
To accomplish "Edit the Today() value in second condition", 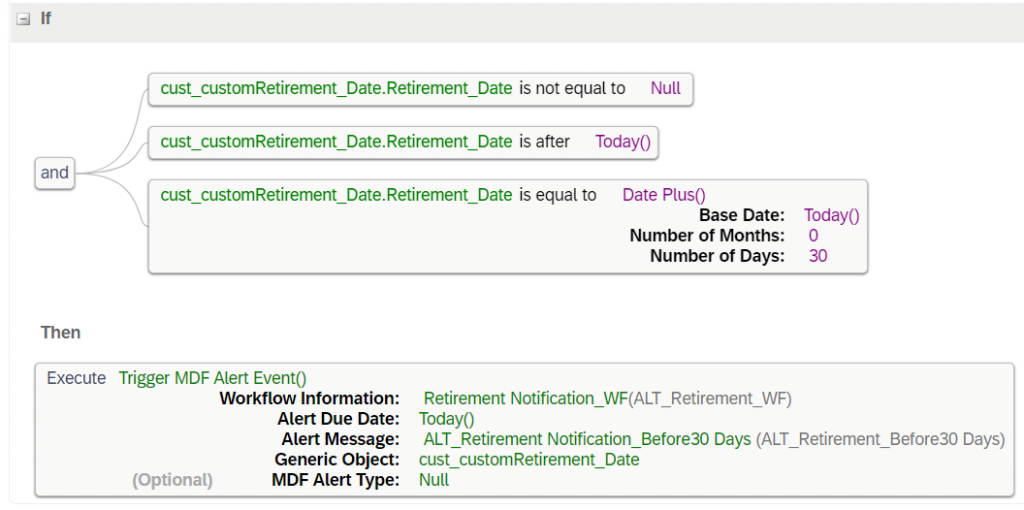I will pyautogui.click(x=623, y=142).
